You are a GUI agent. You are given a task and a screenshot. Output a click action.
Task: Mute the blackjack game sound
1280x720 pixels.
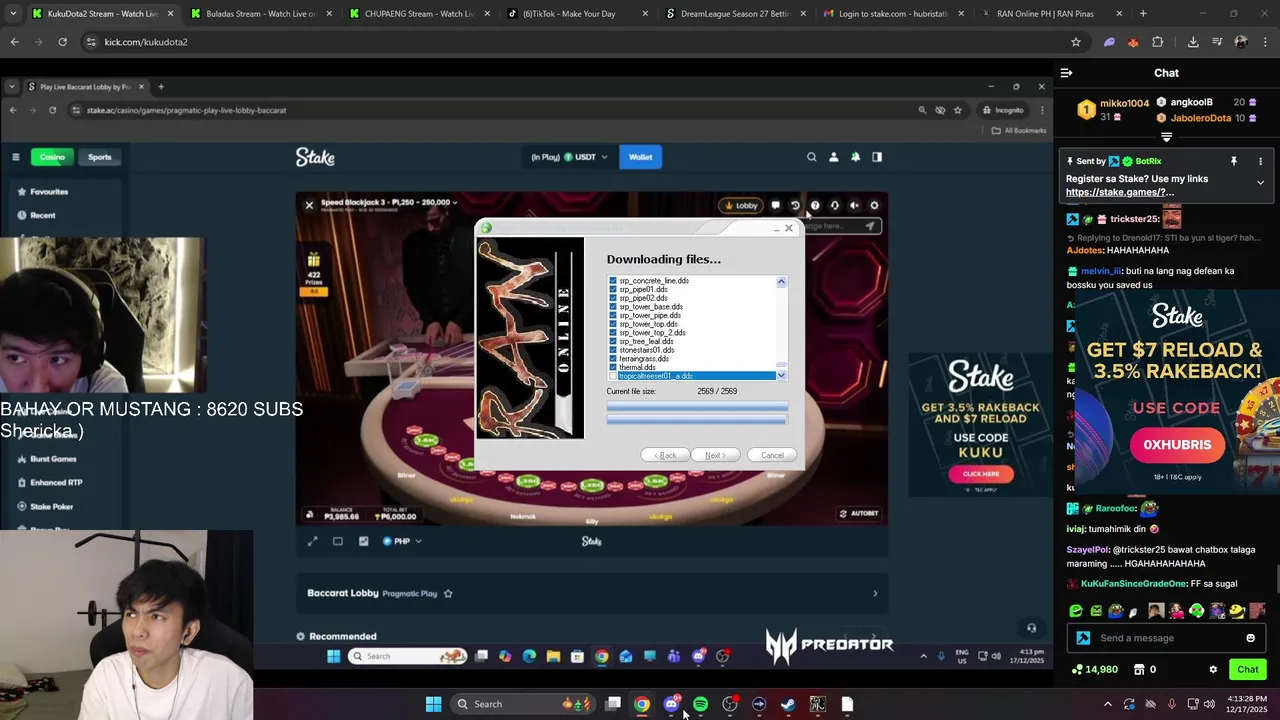(x=854, y=205)
